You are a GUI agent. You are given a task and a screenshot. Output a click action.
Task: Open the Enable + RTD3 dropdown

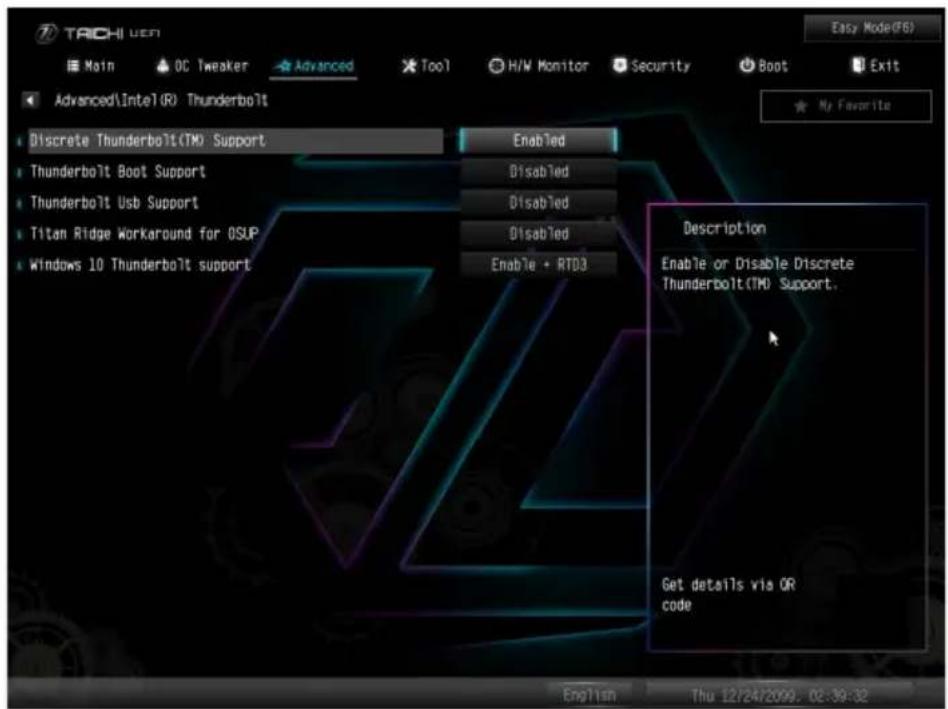pyautogui.click(x=539, y=265)
